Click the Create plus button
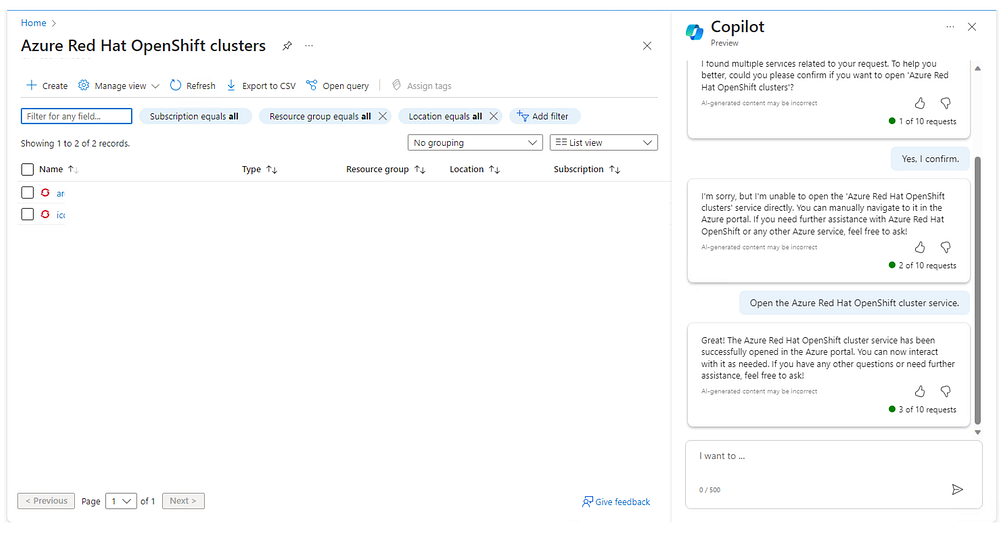1000x536 pixels. 47,86
